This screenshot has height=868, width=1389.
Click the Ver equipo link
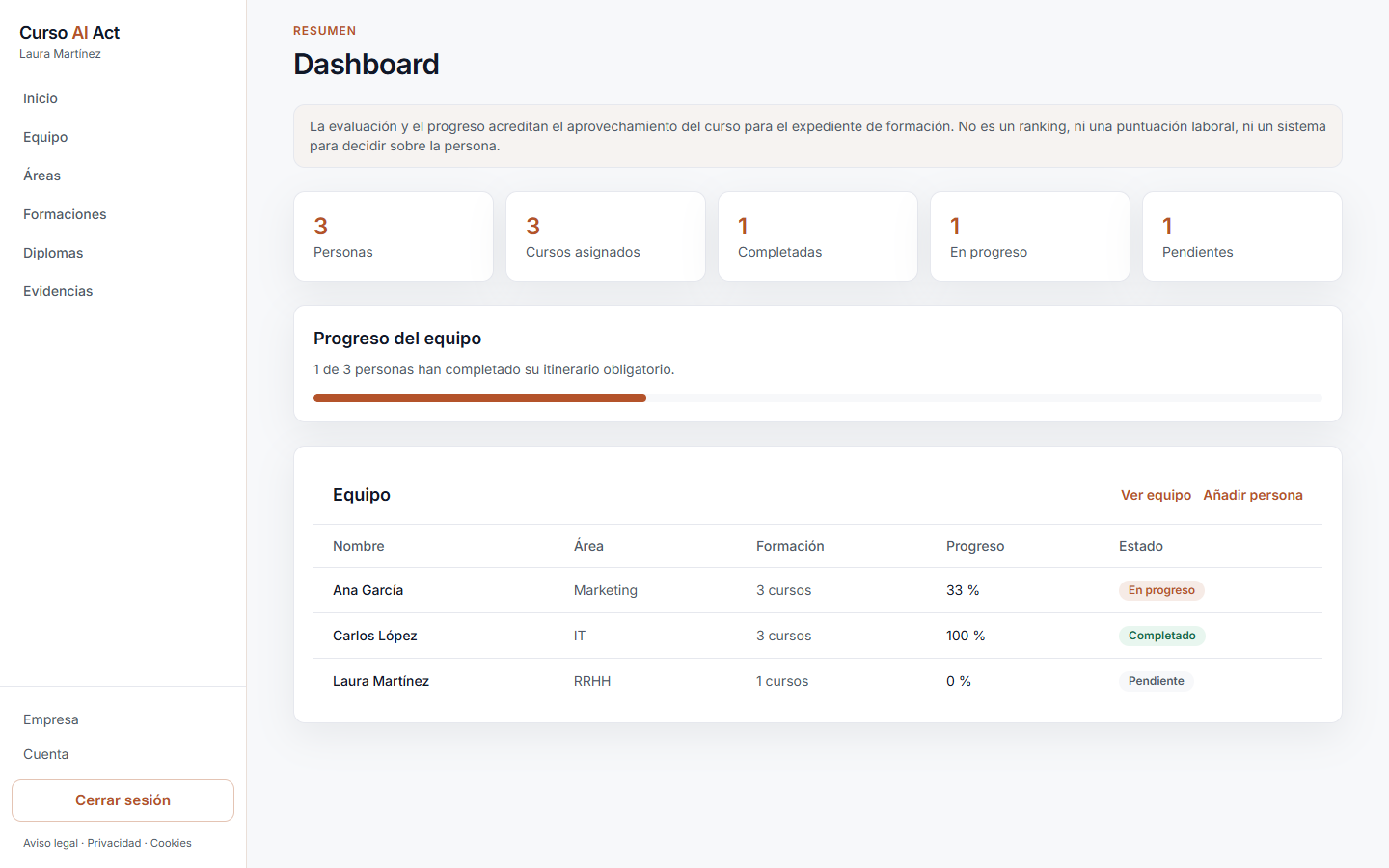tap(1156, 495)
